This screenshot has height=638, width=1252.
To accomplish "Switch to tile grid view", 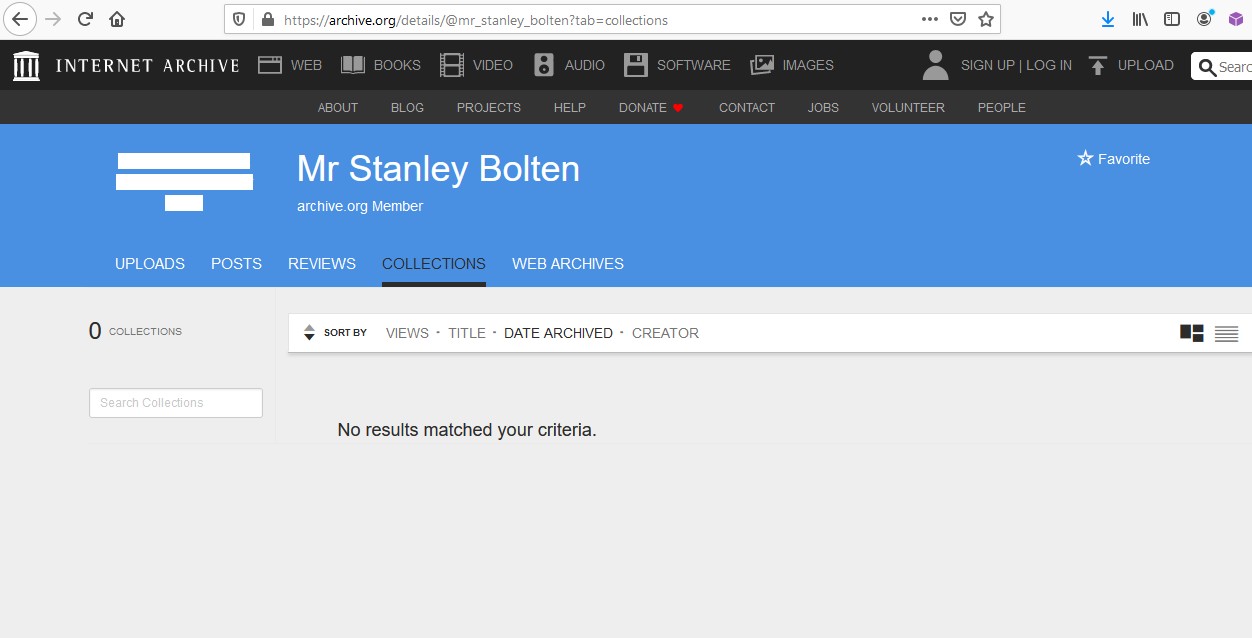I will (1192, 333).
